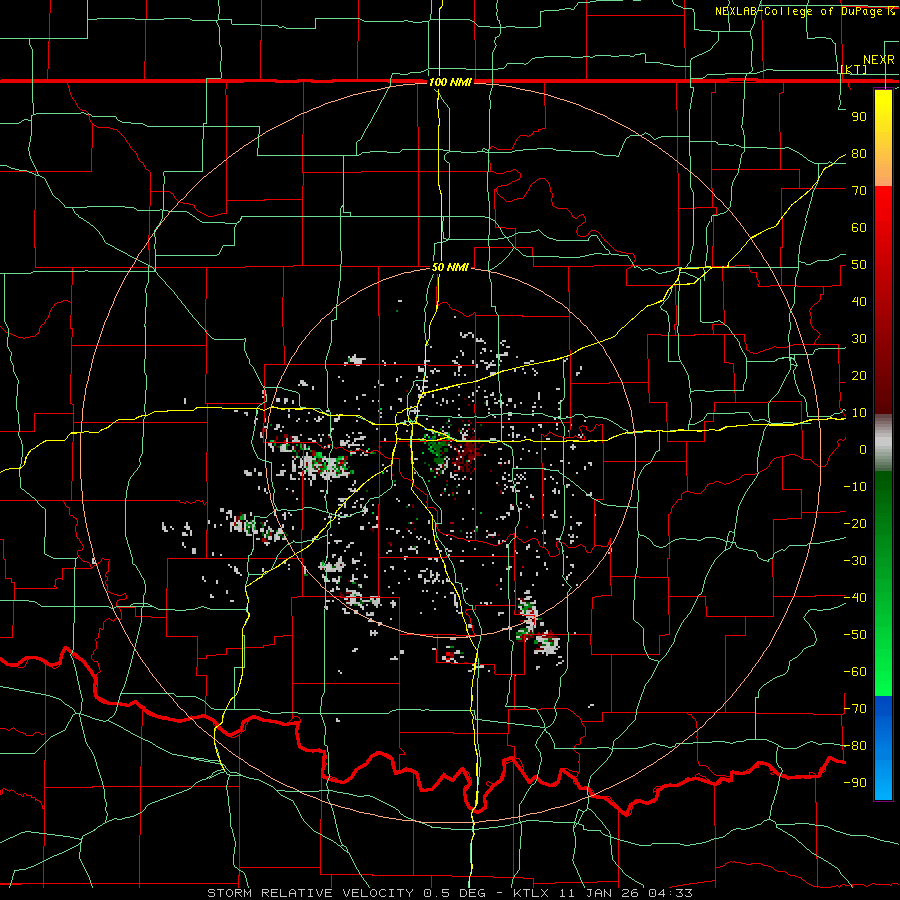
Task: Click the "30" velocity scale value
Action: (x=859, y=339)
